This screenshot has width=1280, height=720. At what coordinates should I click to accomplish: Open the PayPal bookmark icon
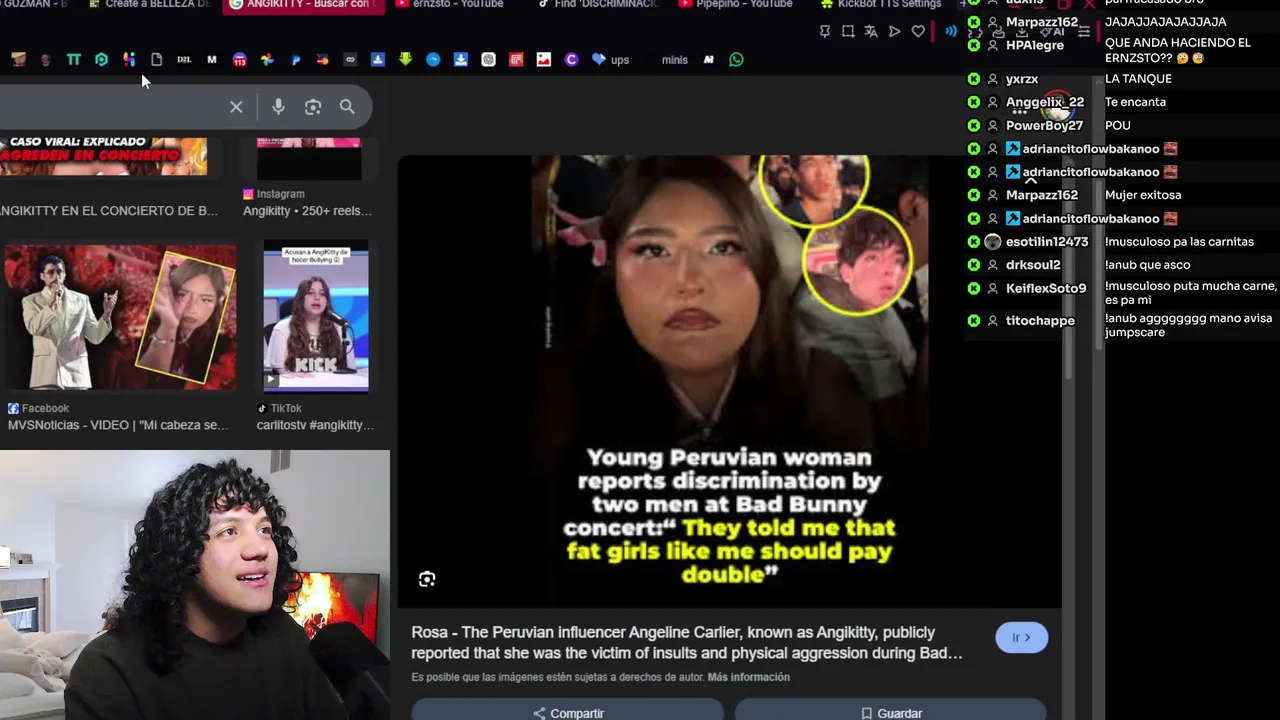[x=295, y=60]
